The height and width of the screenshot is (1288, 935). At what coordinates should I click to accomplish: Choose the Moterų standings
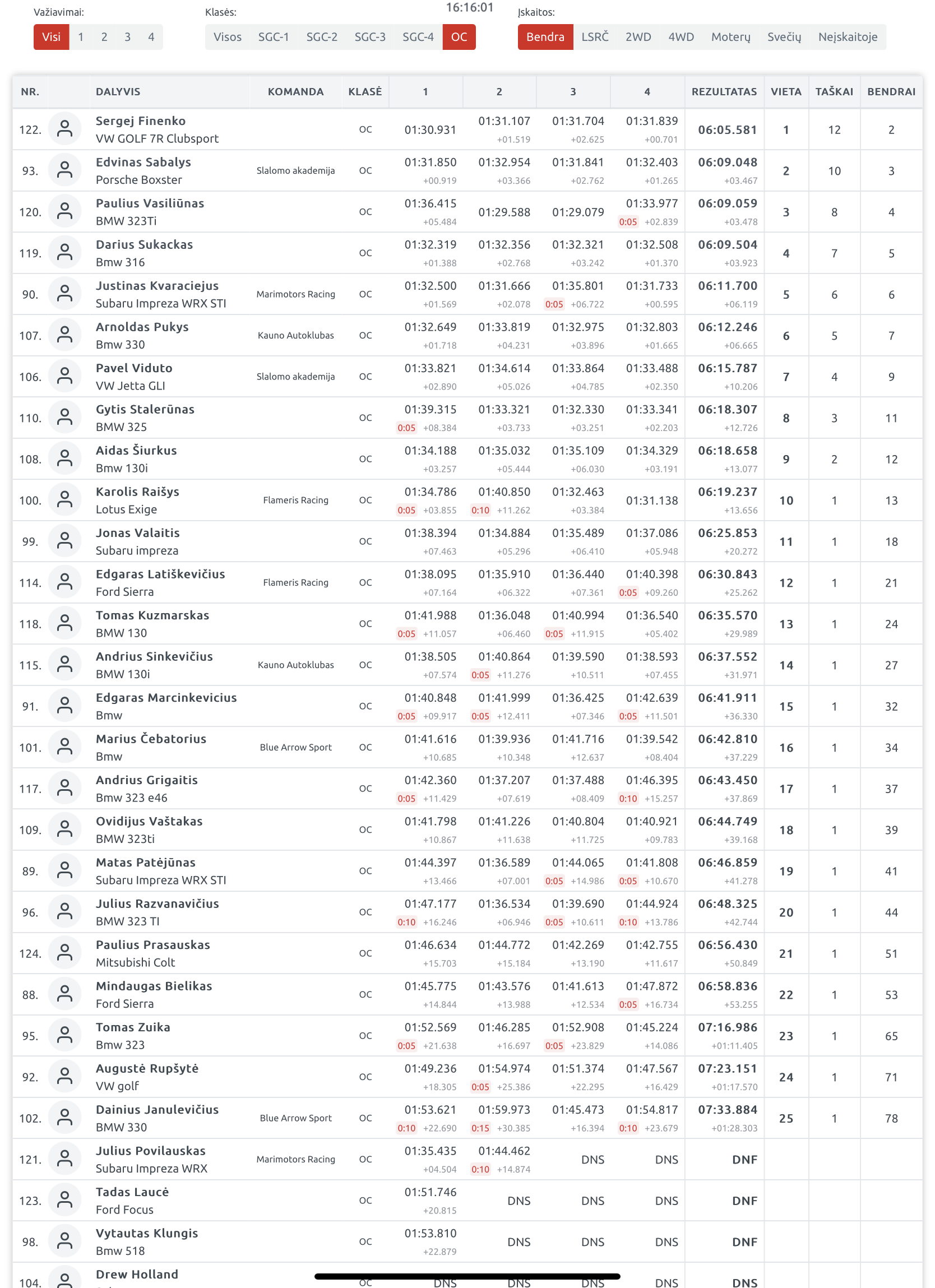730,37
